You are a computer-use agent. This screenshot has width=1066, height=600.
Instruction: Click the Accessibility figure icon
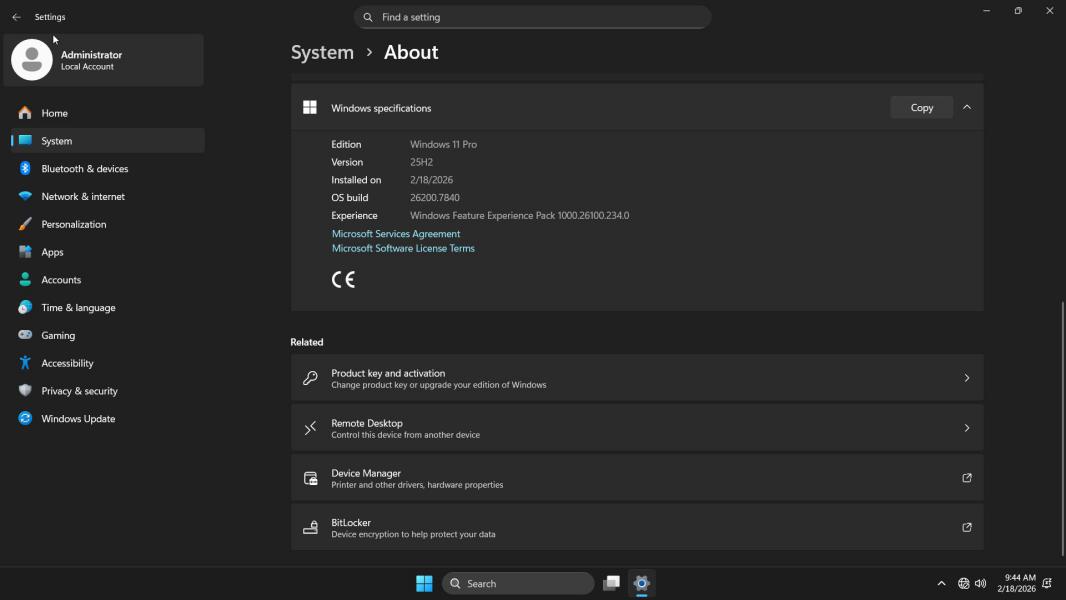click(x=25, y=363)
